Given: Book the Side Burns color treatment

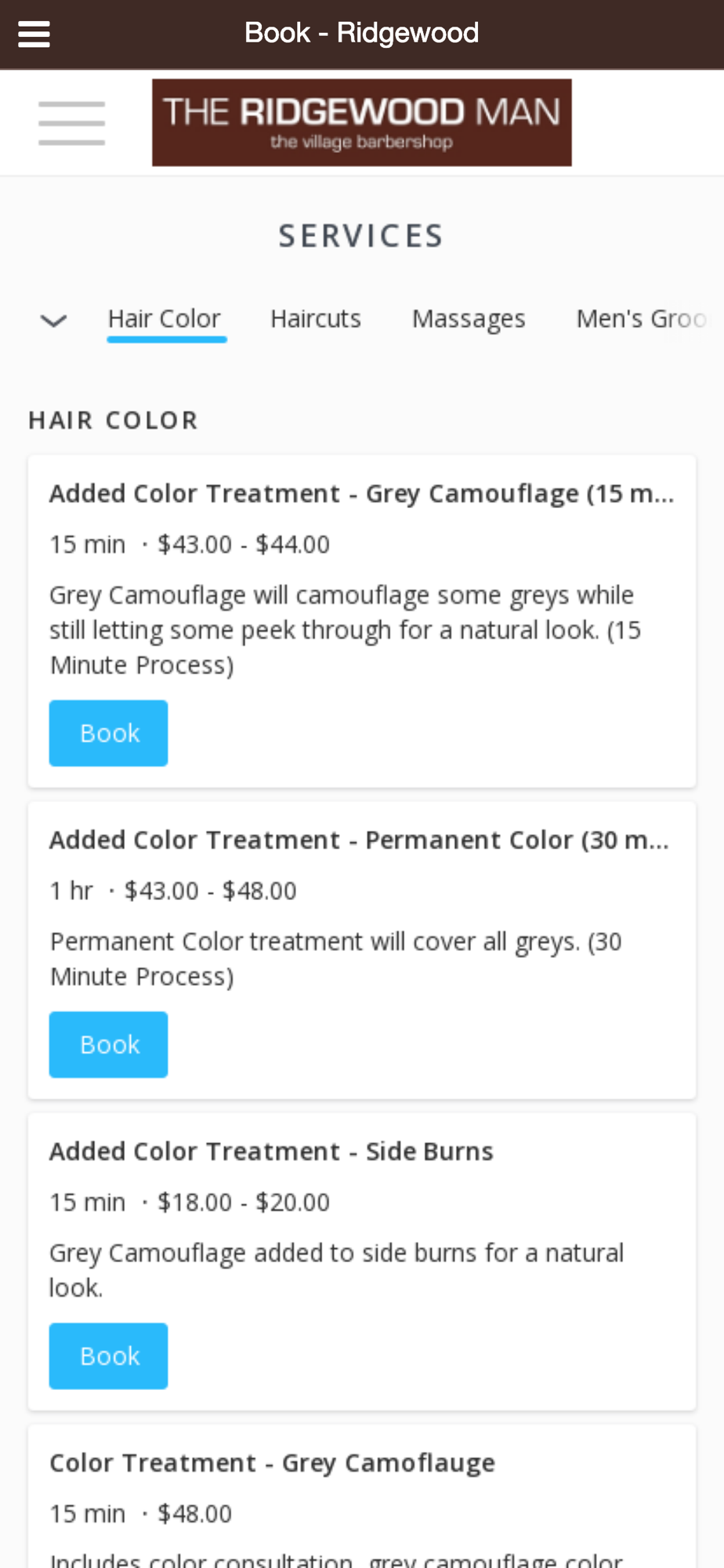Looking at the screenshot, I should point(109,1356).
